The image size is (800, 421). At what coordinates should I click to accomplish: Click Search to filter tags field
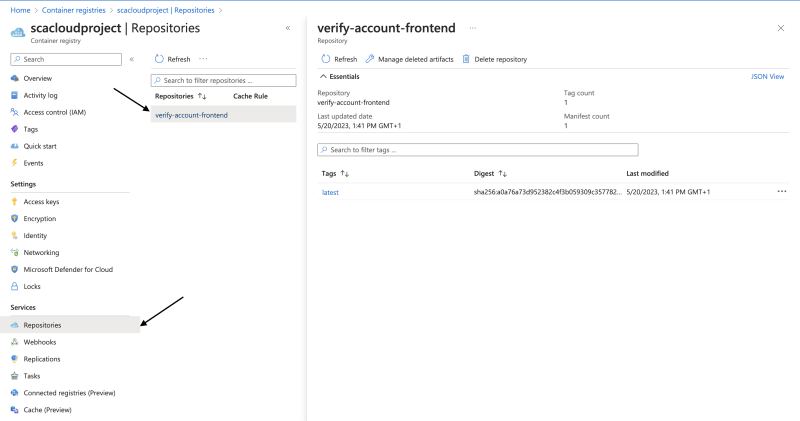coord(478,150)
